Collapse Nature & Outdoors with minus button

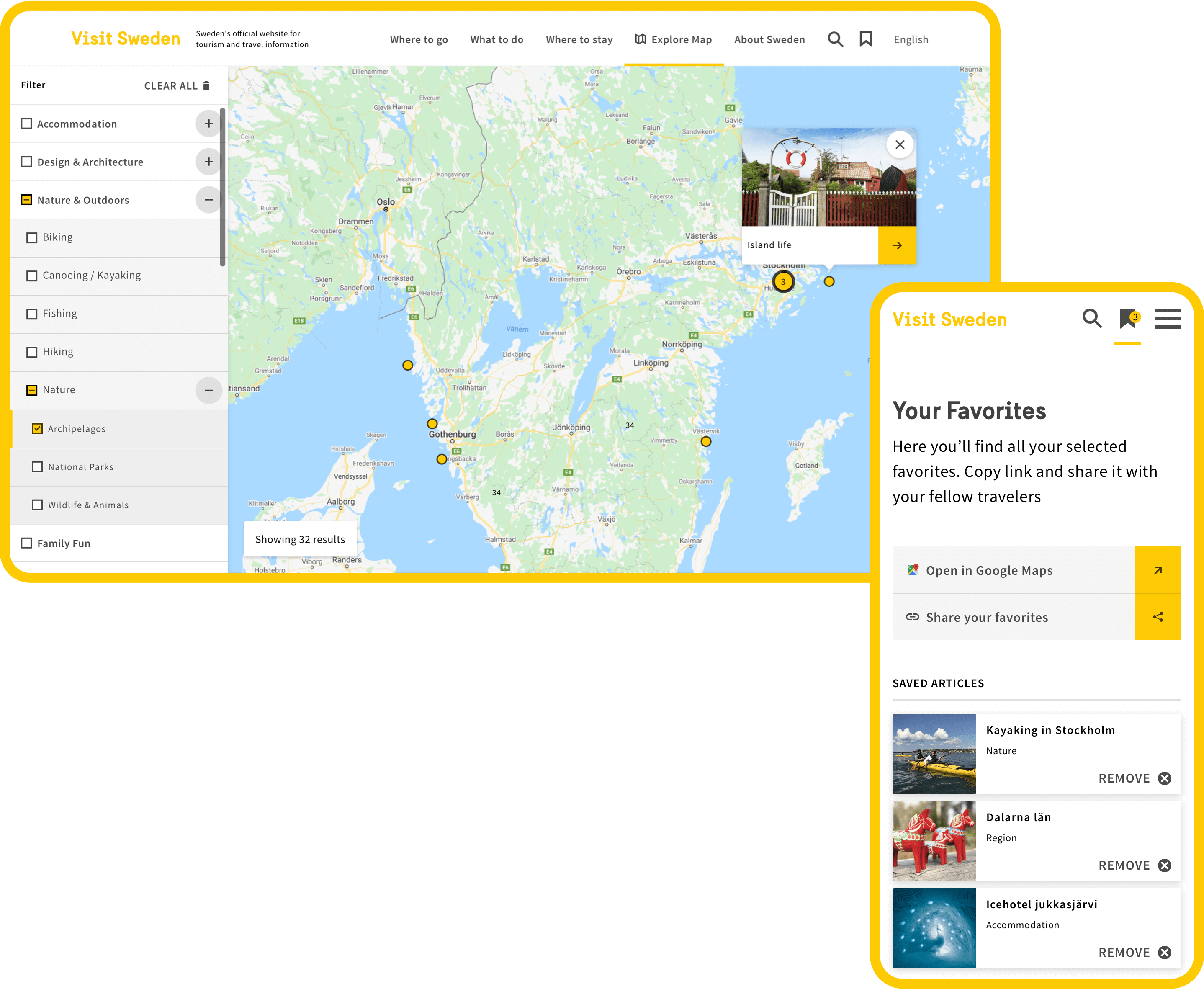pyautogui.click(x=208, y=200)
